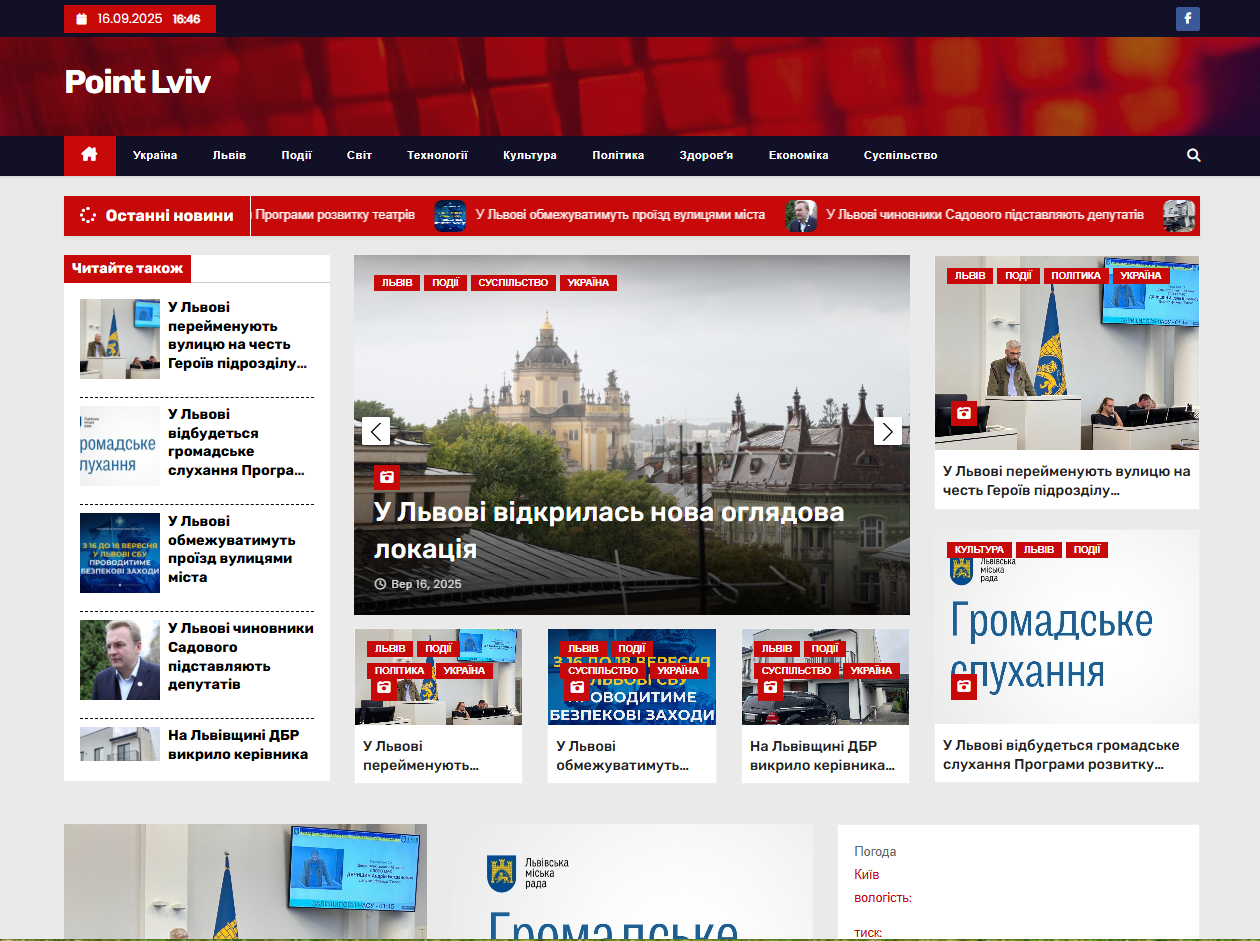Image resolution: width=1260 pixels, height=941 pixels.
Task: Show previous slide with left arrow
Action: click(x=376, y=431)
